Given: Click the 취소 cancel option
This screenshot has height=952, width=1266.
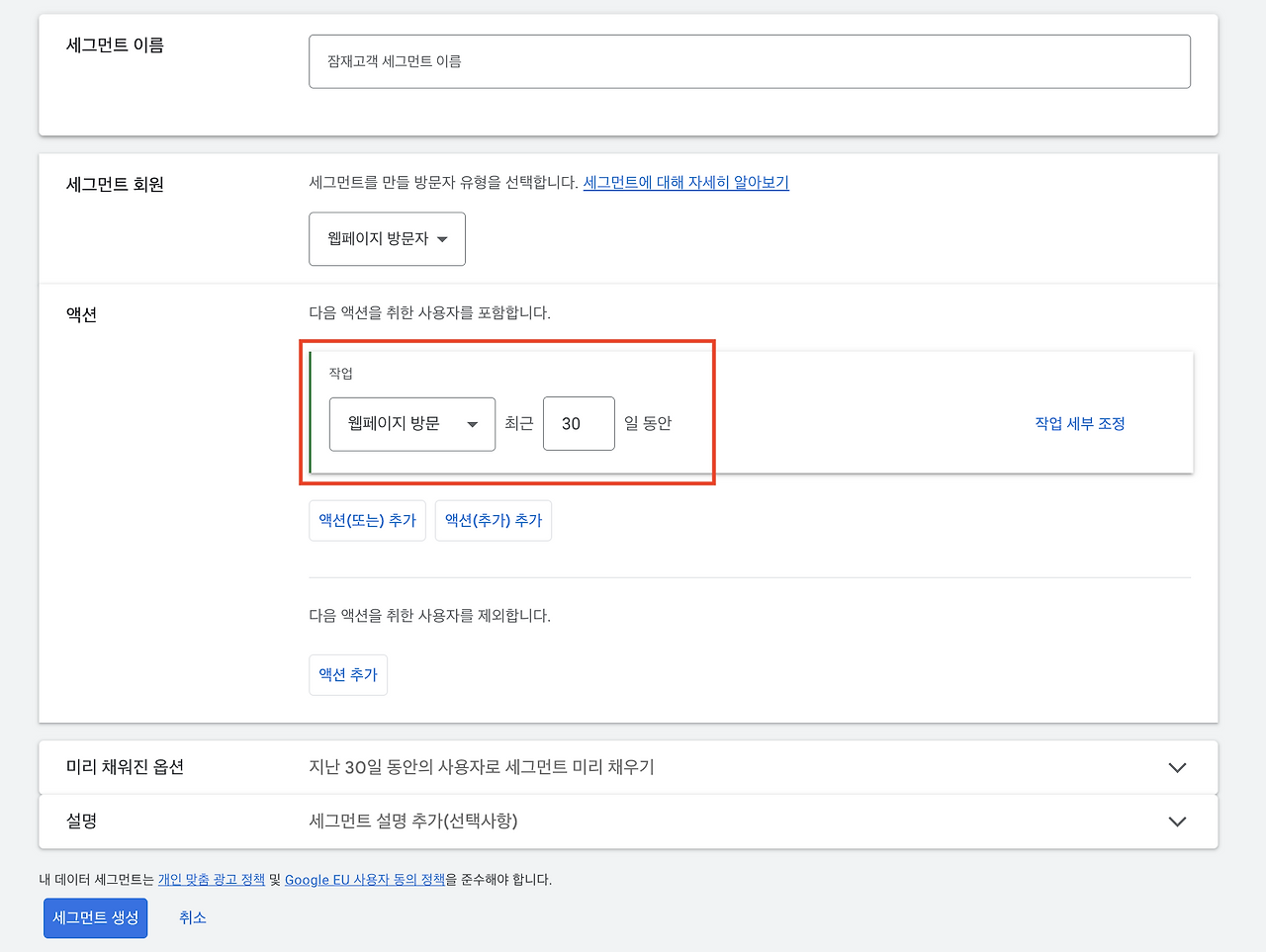Looking at the screenshot, I should [193, 917].
